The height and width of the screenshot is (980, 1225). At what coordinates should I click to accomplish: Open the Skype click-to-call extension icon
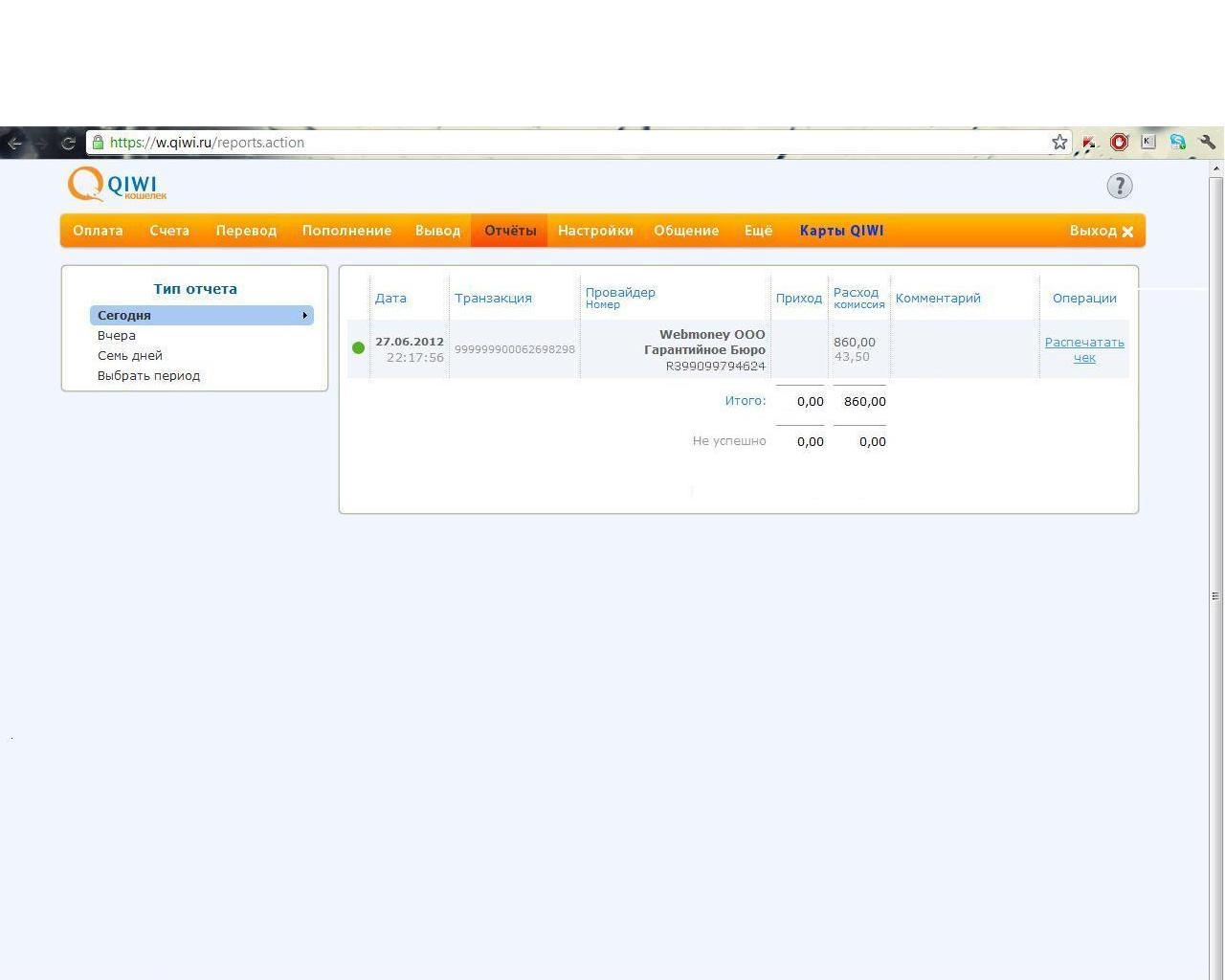pos(1178,142)
